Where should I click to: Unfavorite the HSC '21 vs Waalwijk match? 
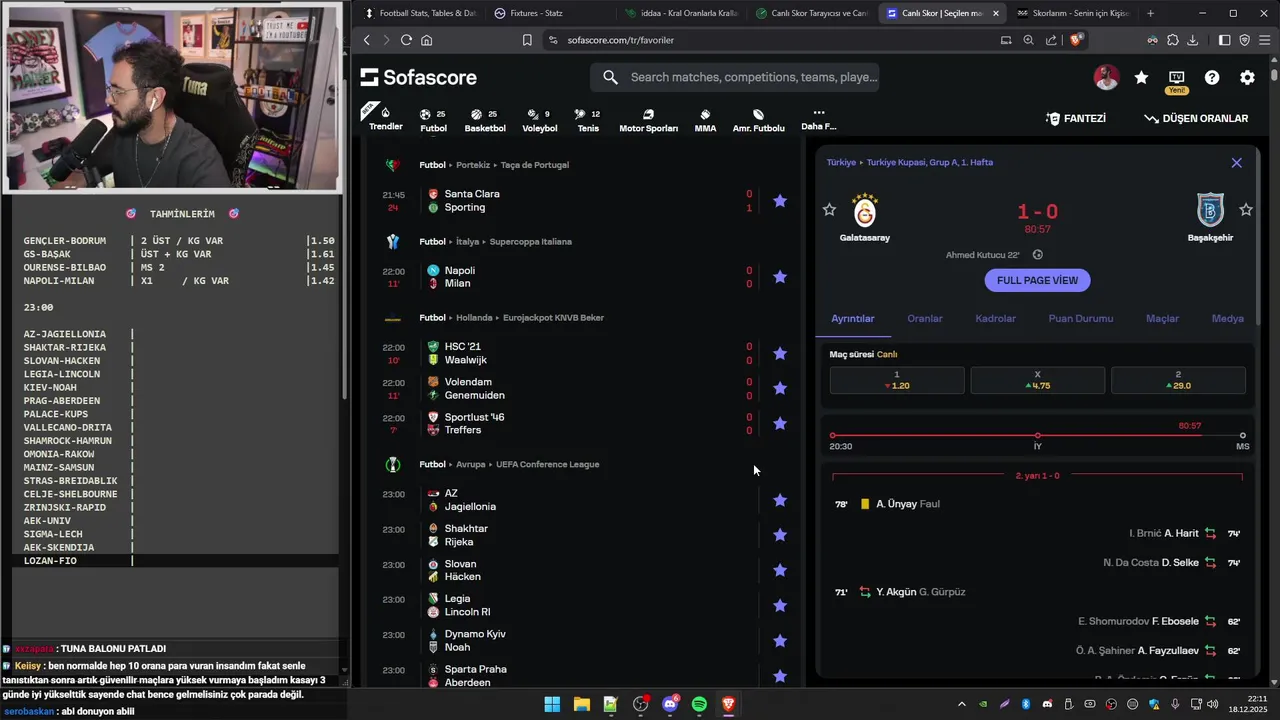[780, 353]
